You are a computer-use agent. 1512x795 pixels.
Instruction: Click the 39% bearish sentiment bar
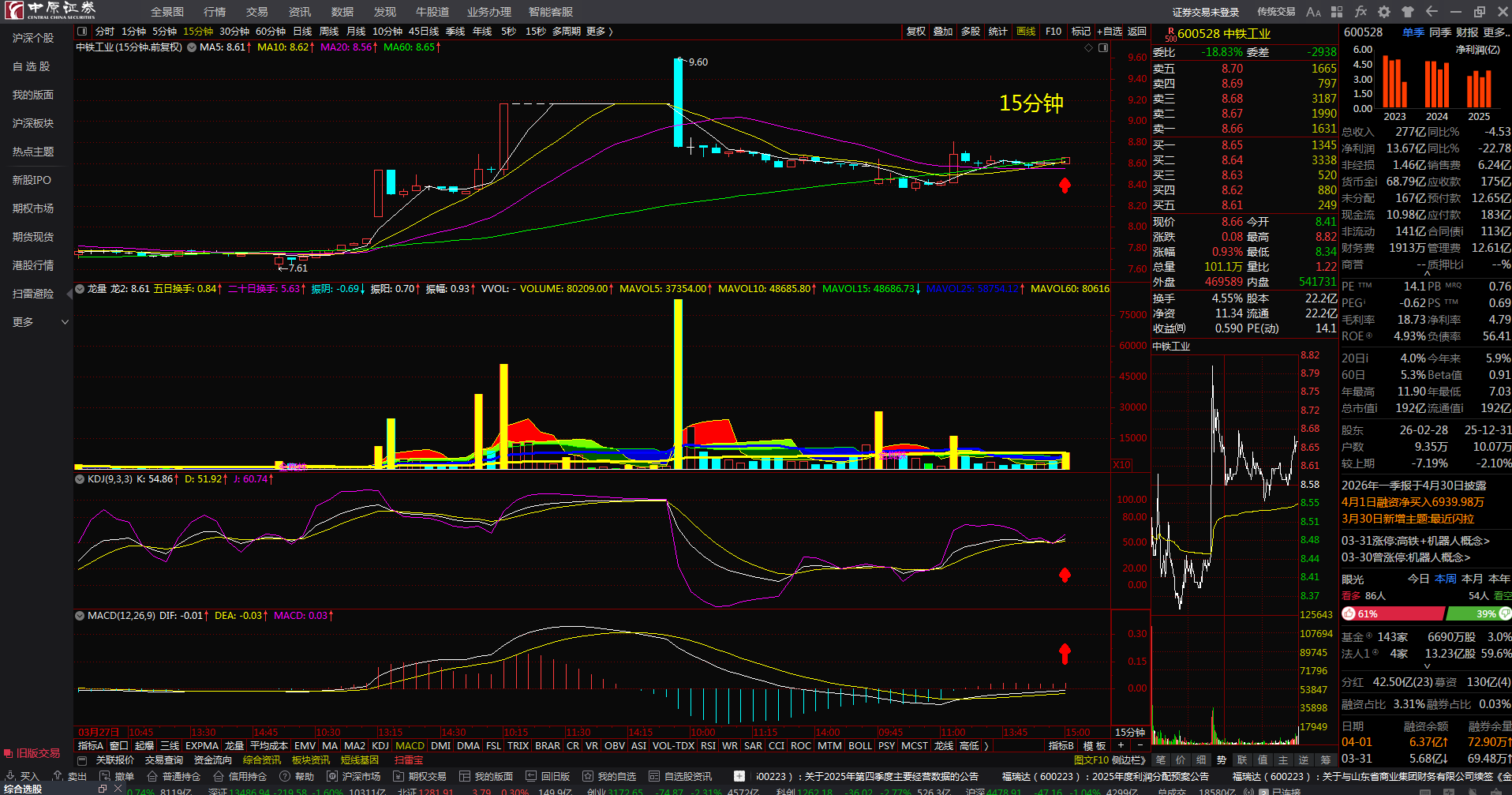(x=1478, y=613)
